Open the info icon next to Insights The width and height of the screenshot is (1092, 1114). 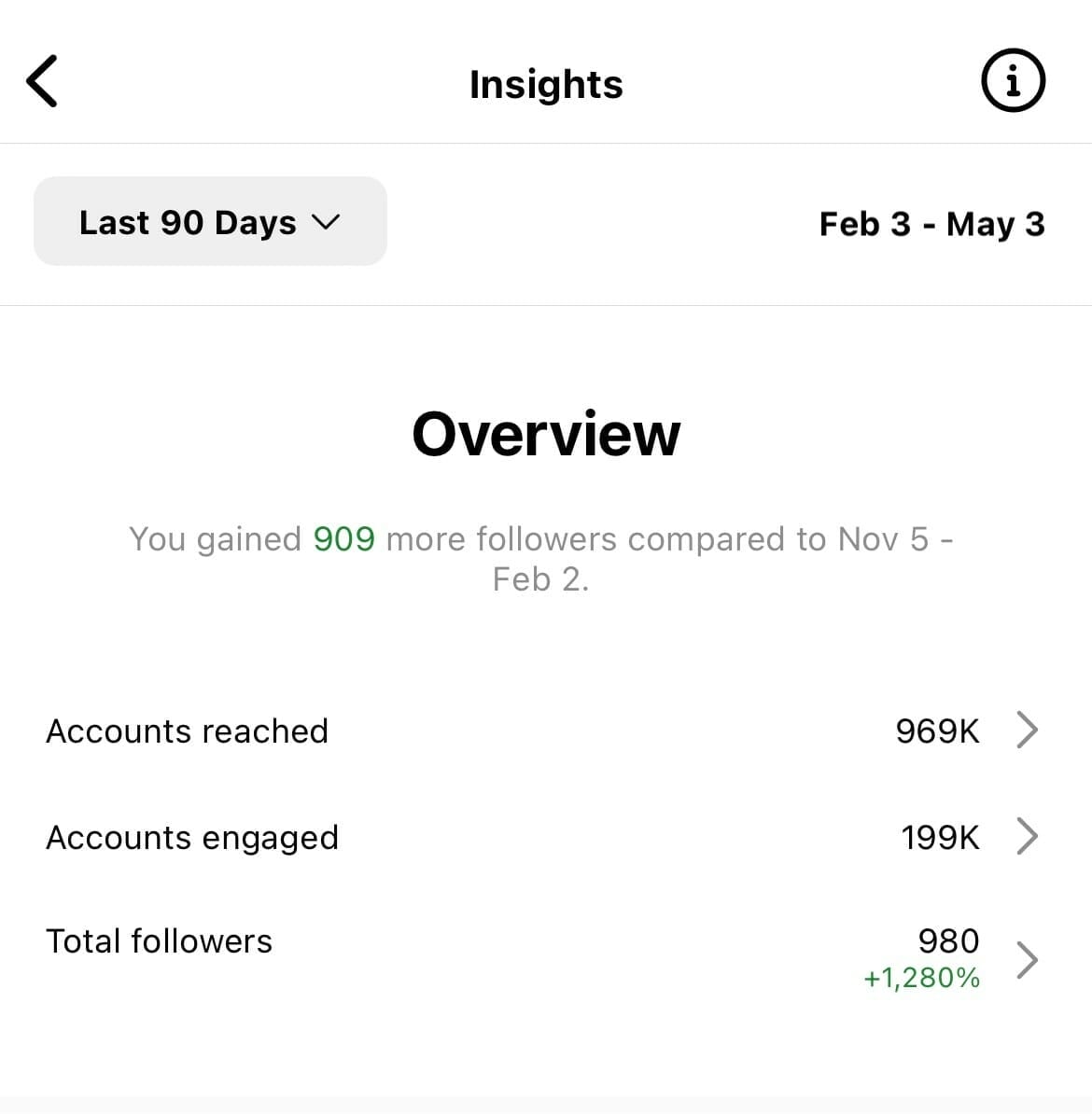(x=1013, y=80)
